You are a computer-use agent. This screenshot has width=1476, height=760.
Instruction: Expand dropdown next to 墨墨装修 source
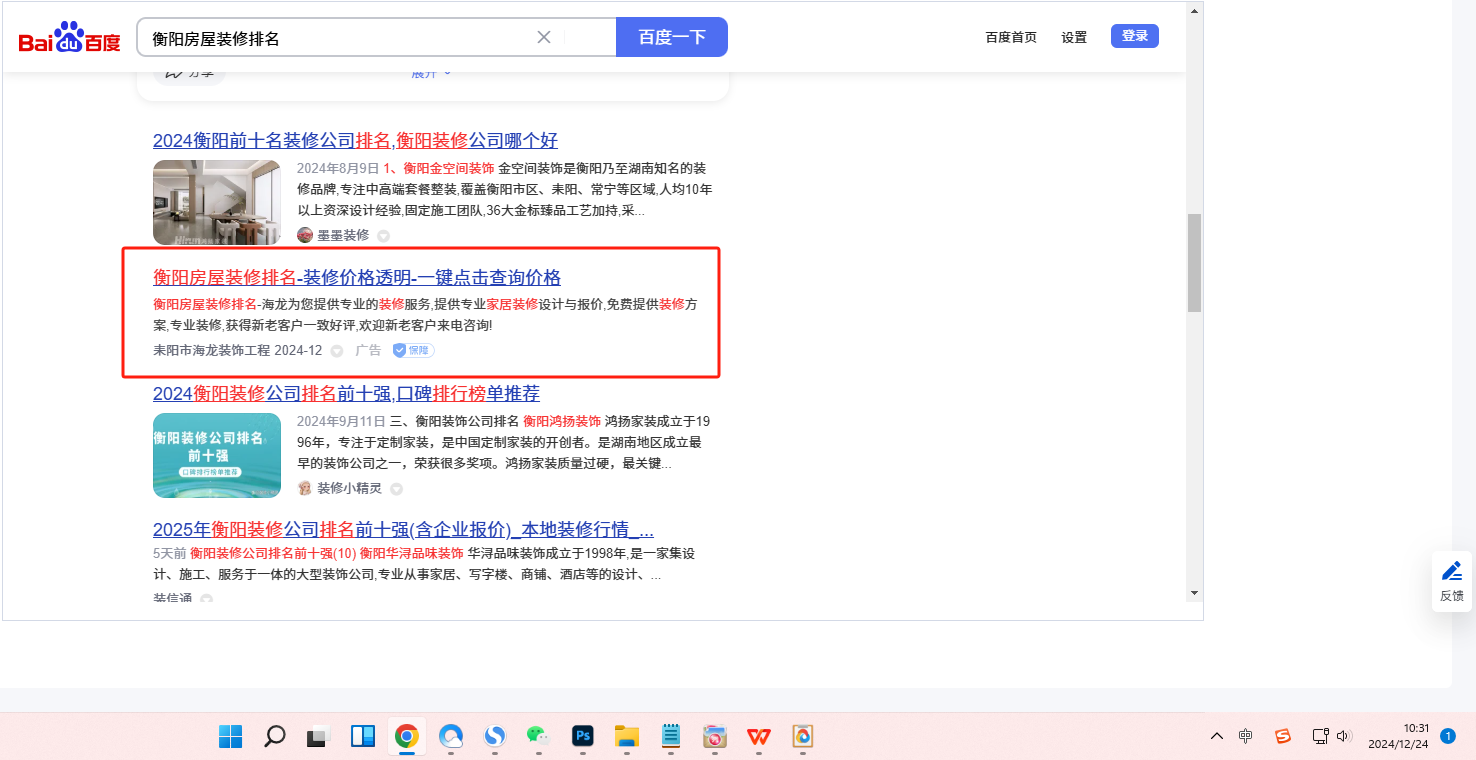[383, 236]
